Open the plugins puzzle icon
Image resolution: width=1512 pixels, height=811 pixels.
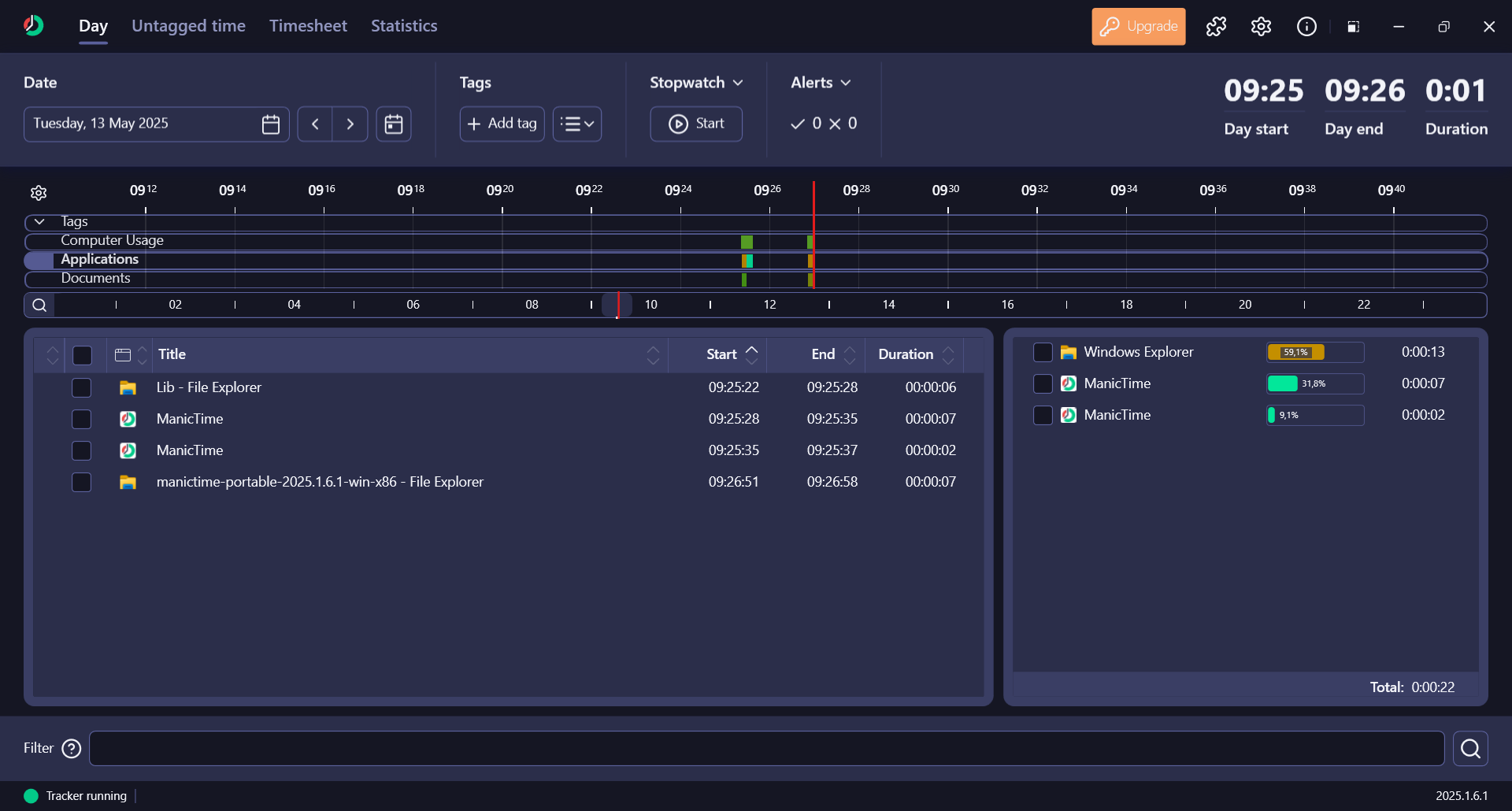pos(1216,27)
